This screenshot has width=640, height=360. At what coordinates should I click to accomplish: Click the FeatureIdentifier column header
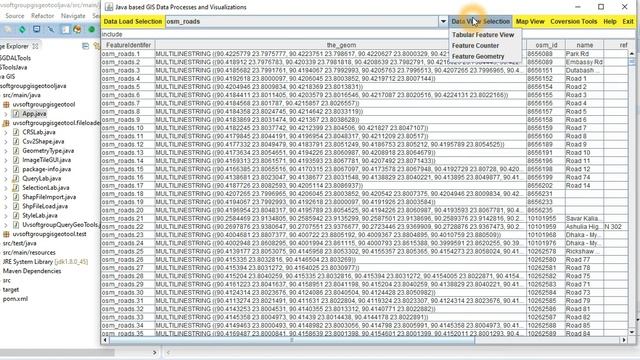coord(128,45)
